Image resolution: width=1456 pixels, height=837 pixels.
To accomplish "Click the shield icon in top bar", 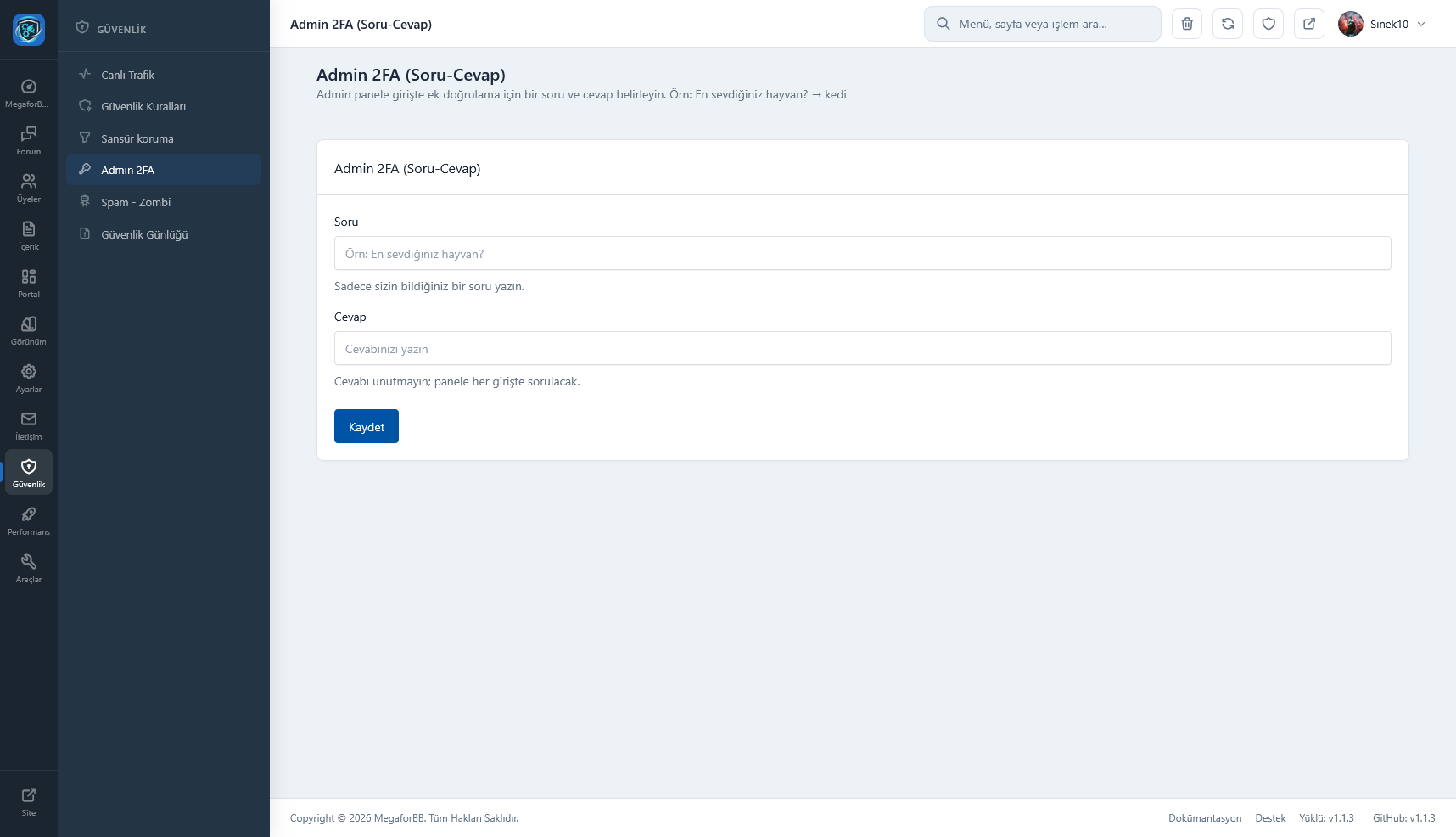I will coord(1268,24).
